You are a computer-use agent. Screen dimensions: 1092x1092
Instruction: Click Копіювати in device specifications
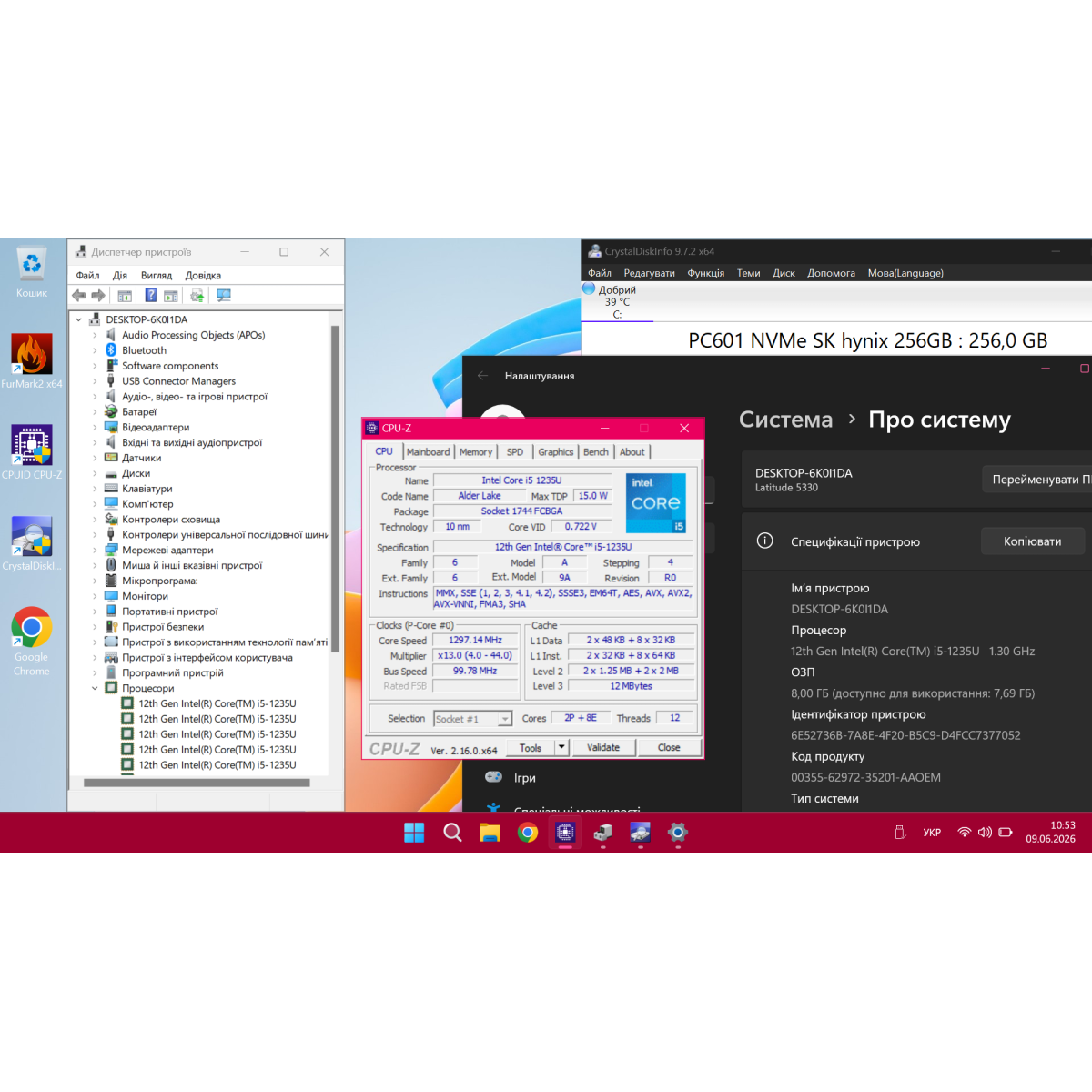[x=1033, y=541]
